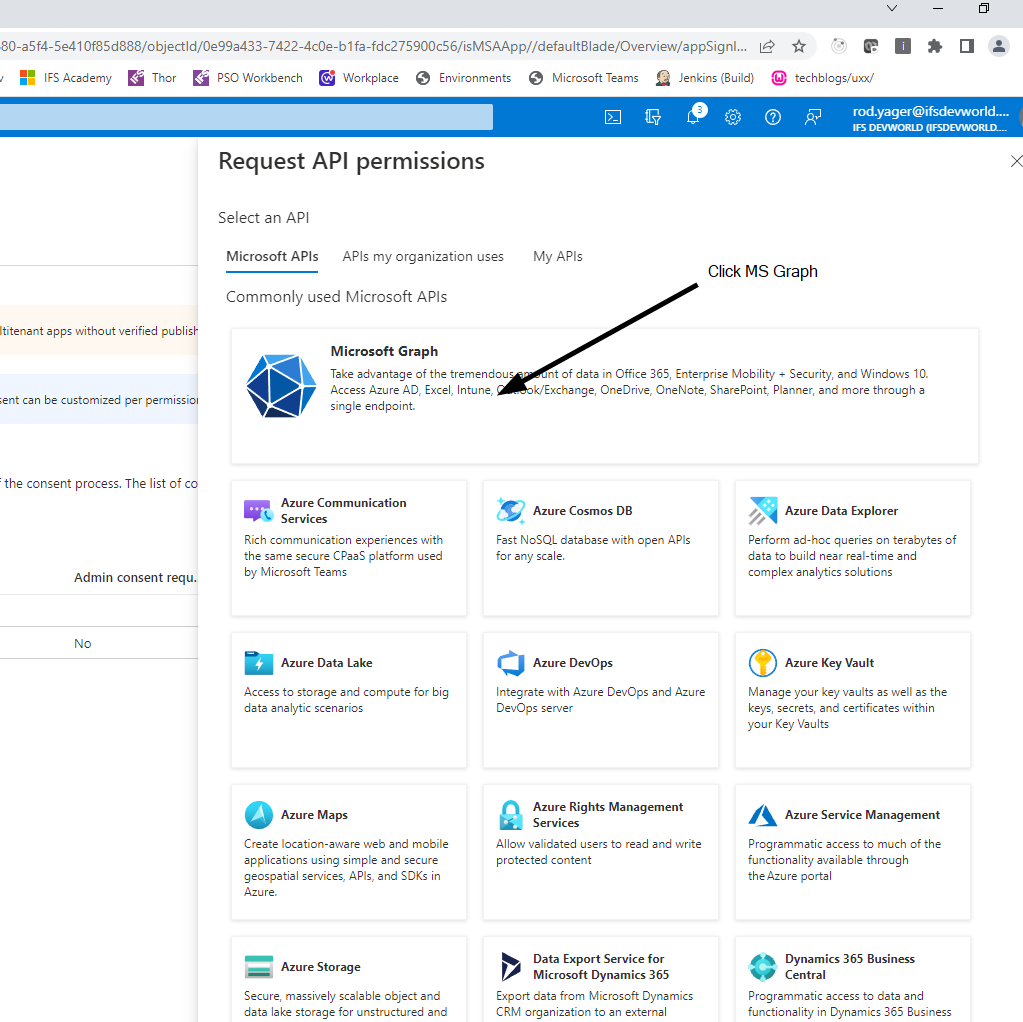Click the Microsoft Graph logo
The width and height of the screenshot is (1023, 1022).
click(281, 386)
